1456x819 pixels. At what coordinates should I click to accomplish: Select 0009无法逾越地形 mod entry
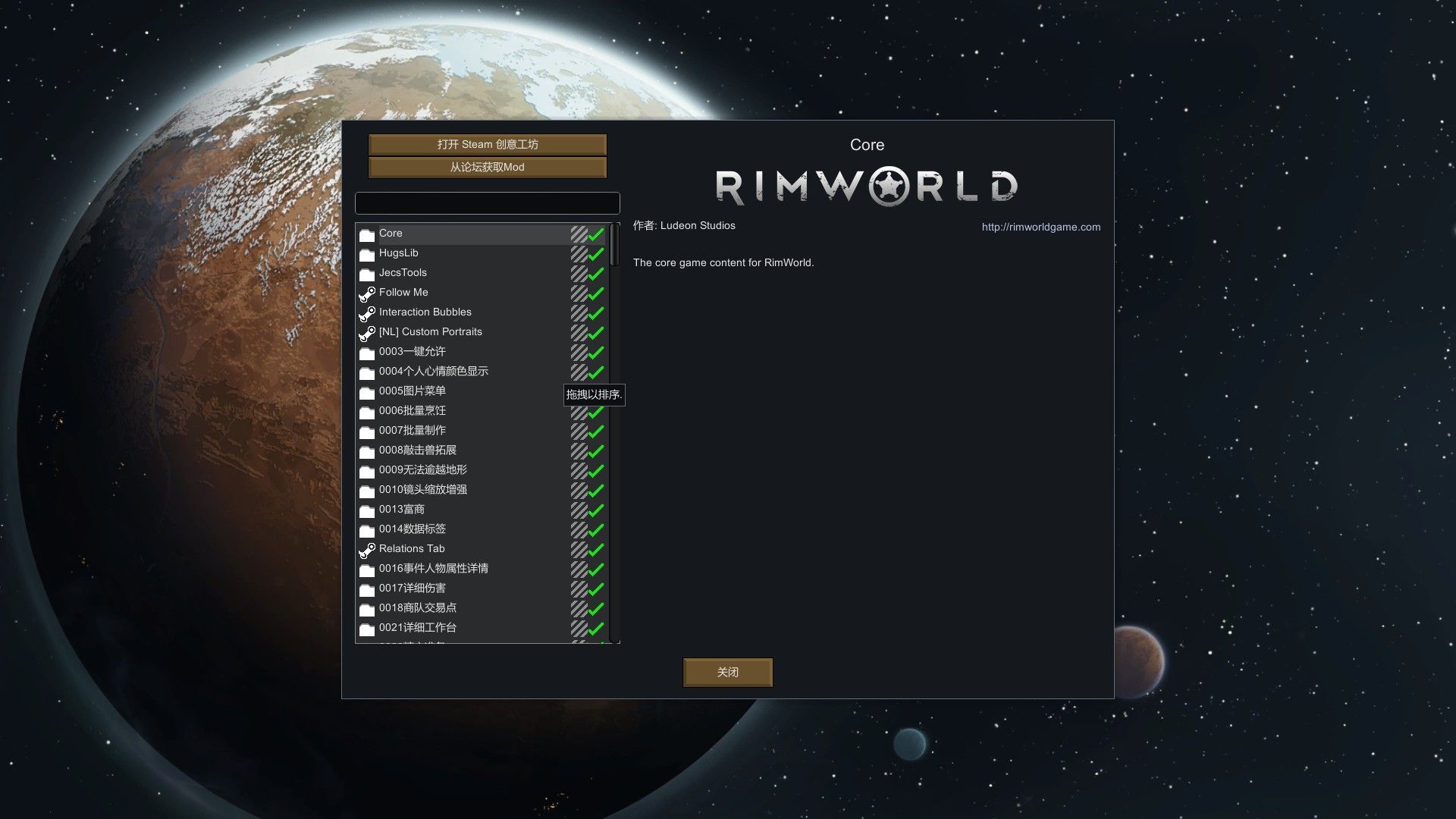tap(482, 471)
